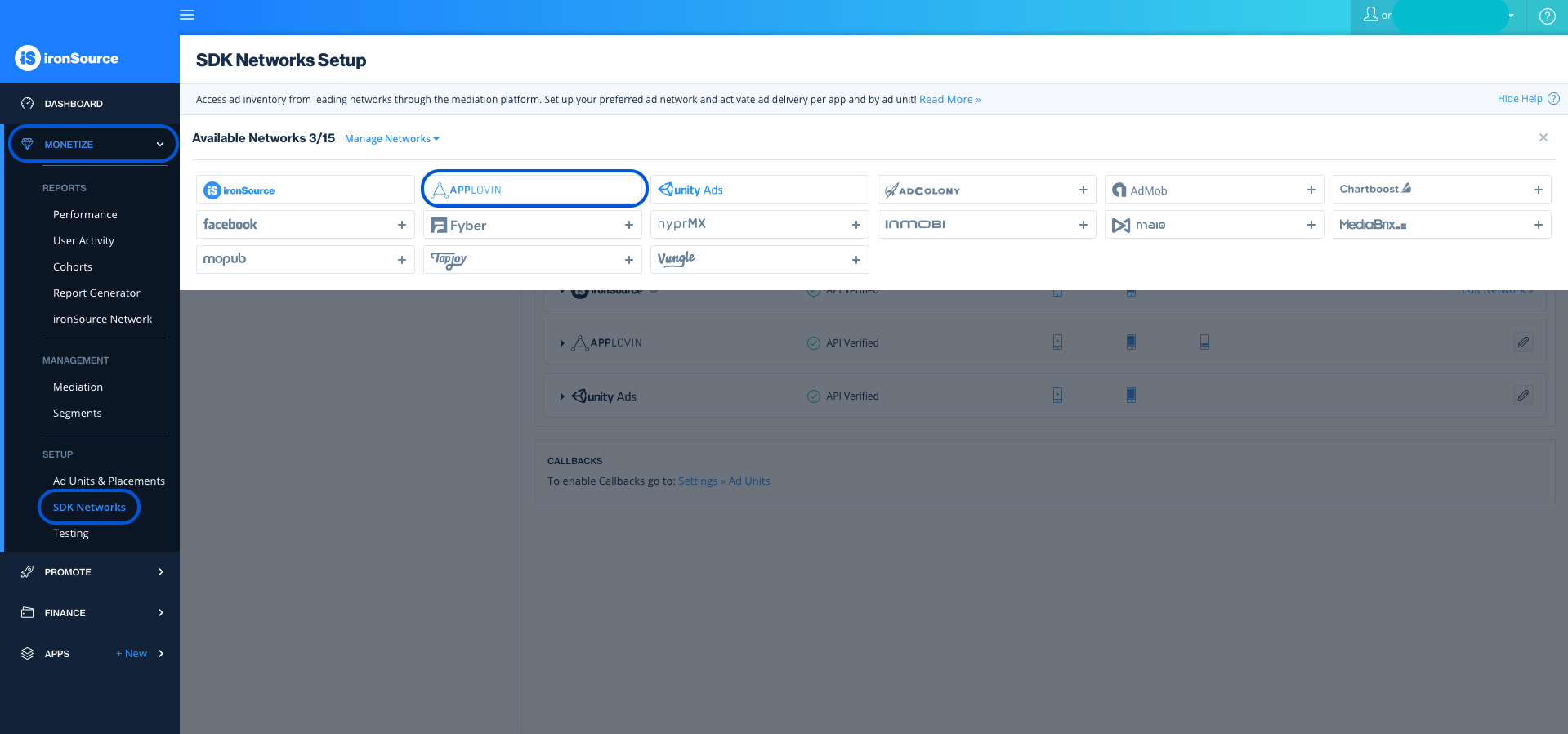Go to Cohorts
Image resolution: width=1568 pixels, height=734 pixels.
click(73, 266)
